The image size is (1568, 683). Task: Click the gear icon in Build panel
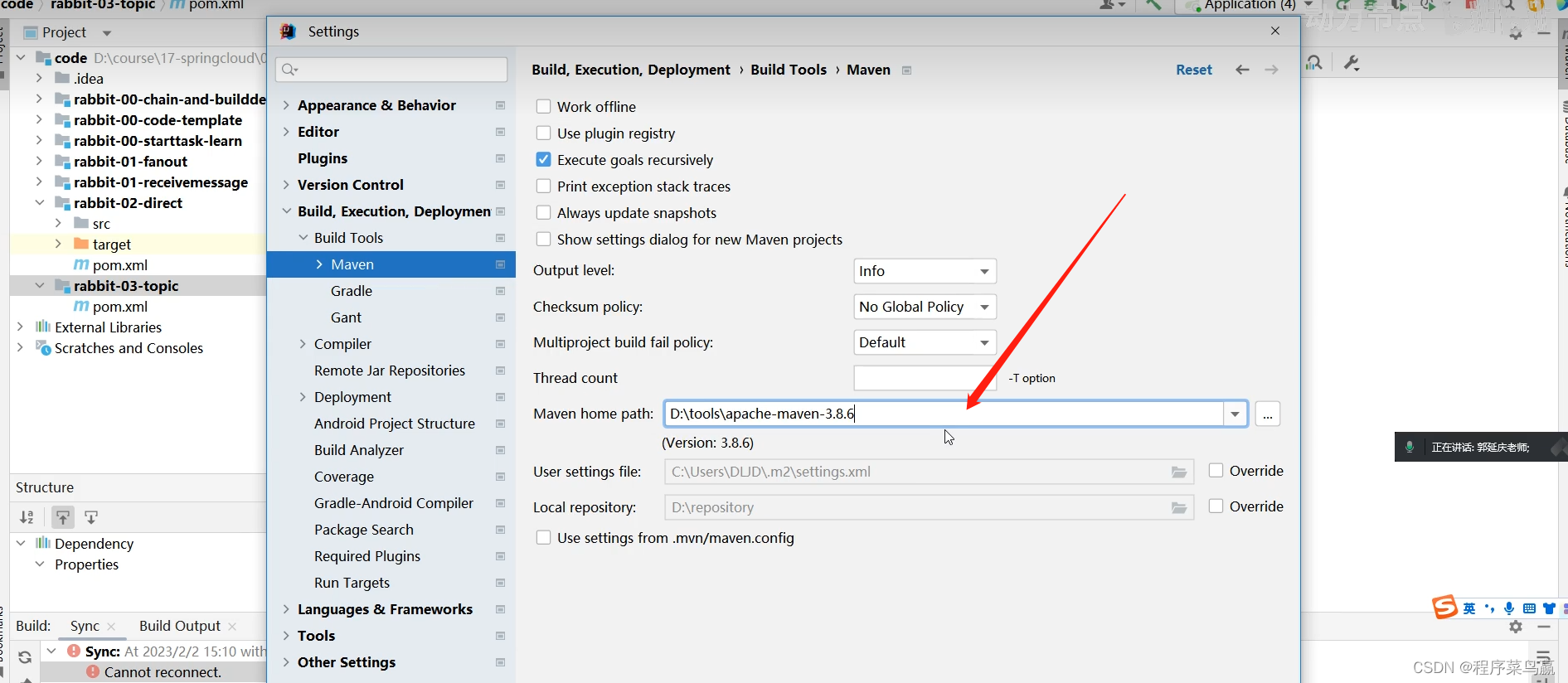click(1516, 627)
